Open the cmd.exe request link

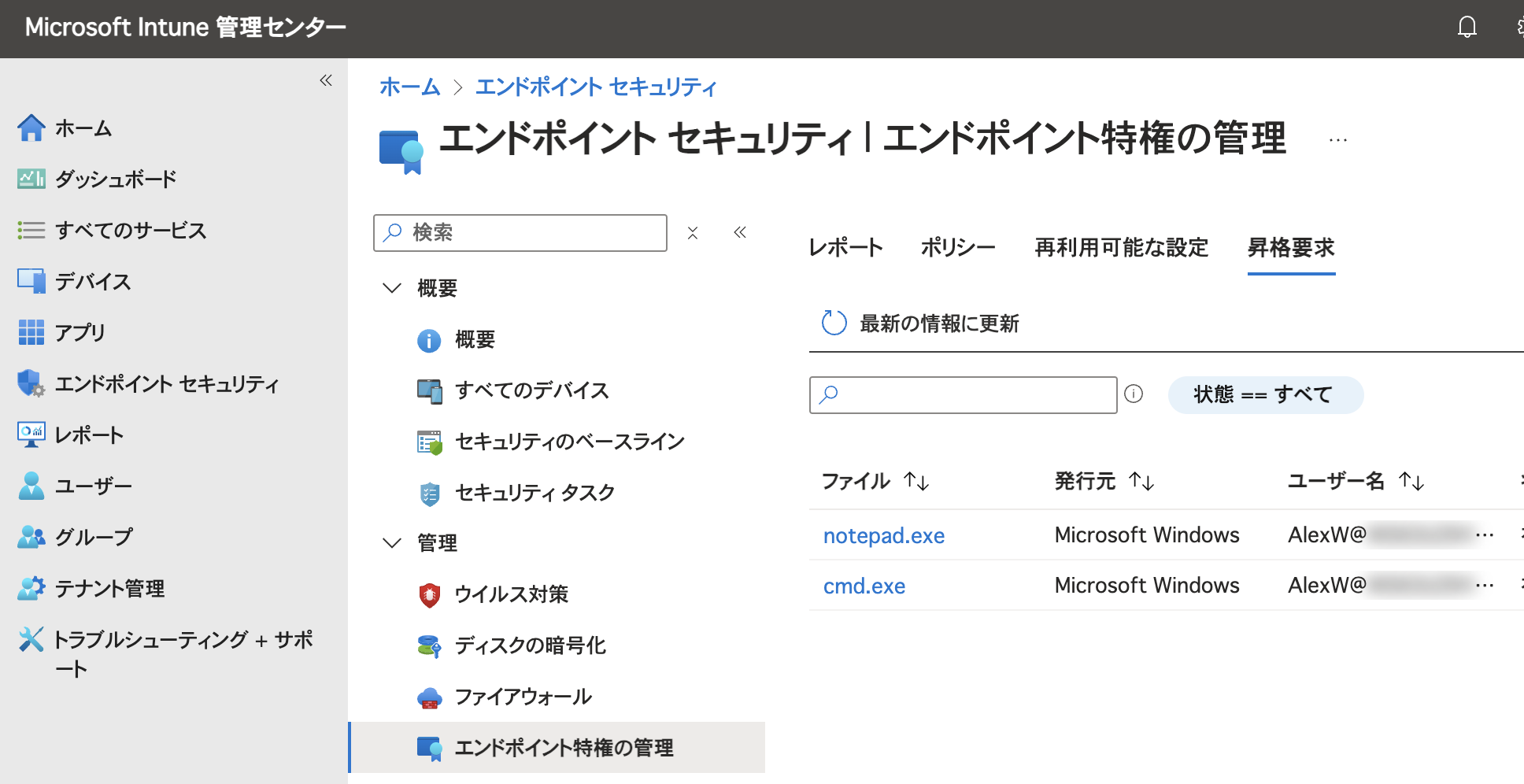[864, 586]
